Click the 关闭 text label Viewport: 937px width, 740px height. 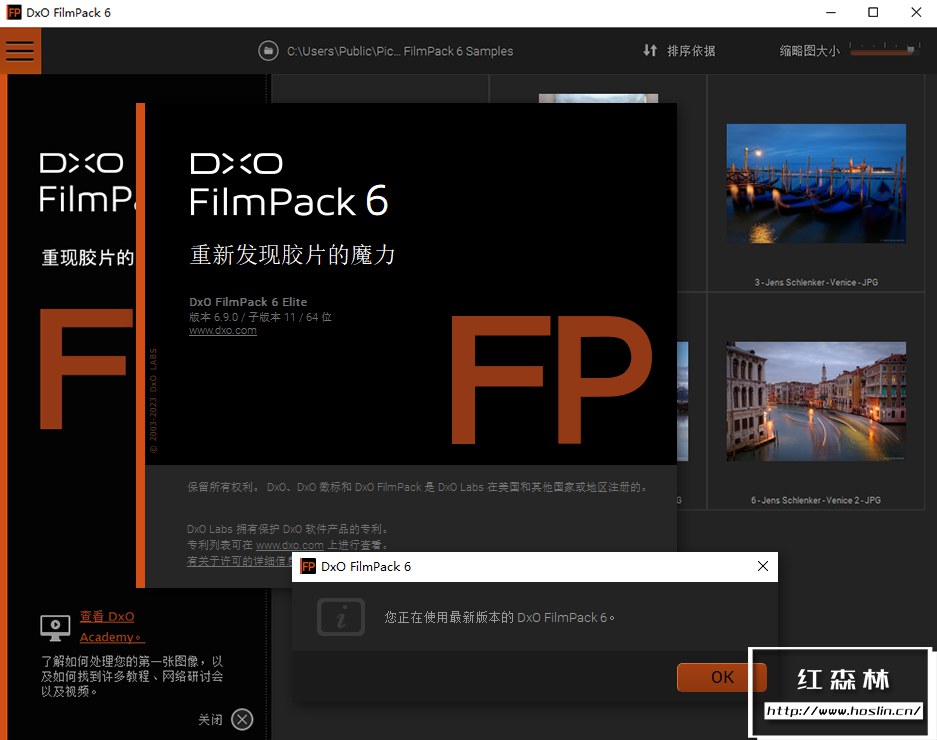pos(210,720)
